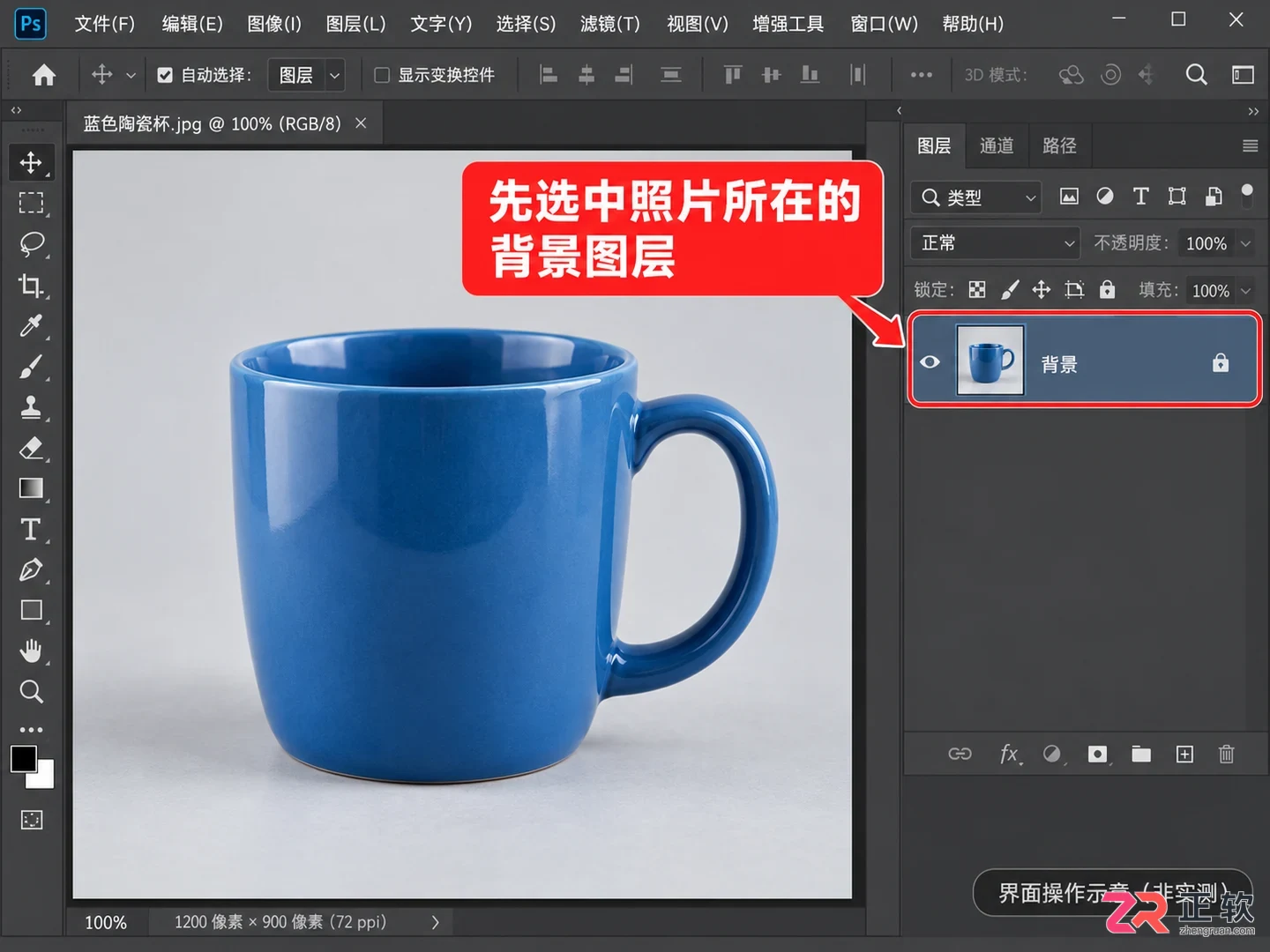Open the 图层 auto-select dropdown
The image size is (1270, 952).
306,75
